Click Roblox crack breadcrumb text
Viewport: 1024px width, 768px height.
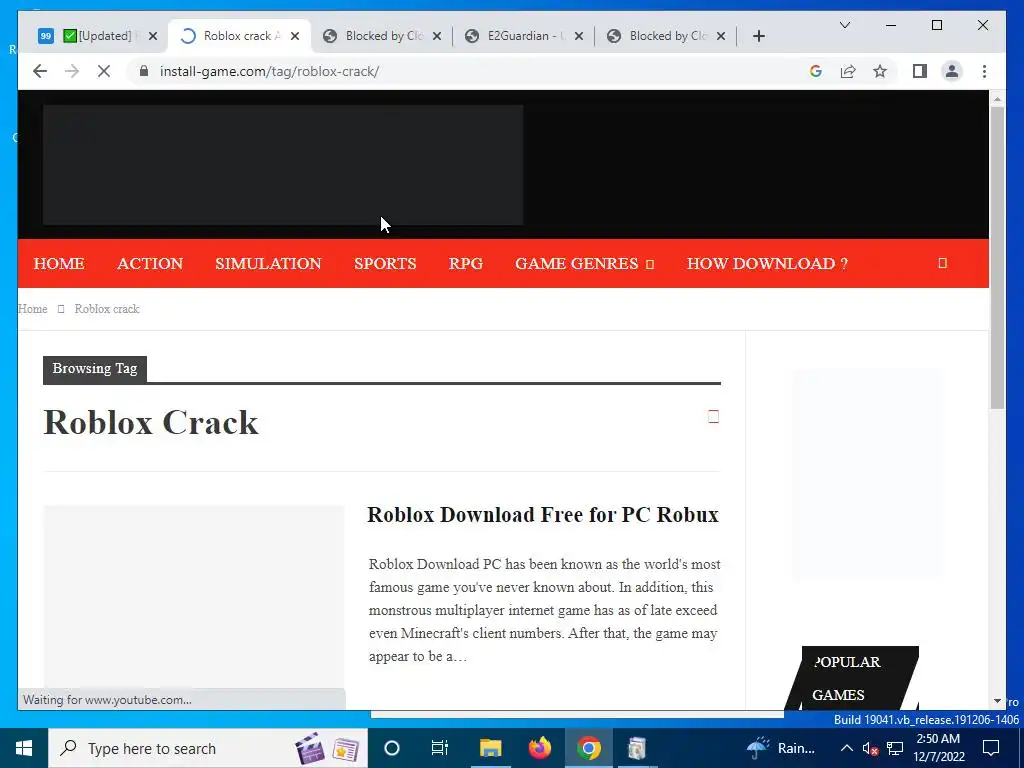click(106, 309)
